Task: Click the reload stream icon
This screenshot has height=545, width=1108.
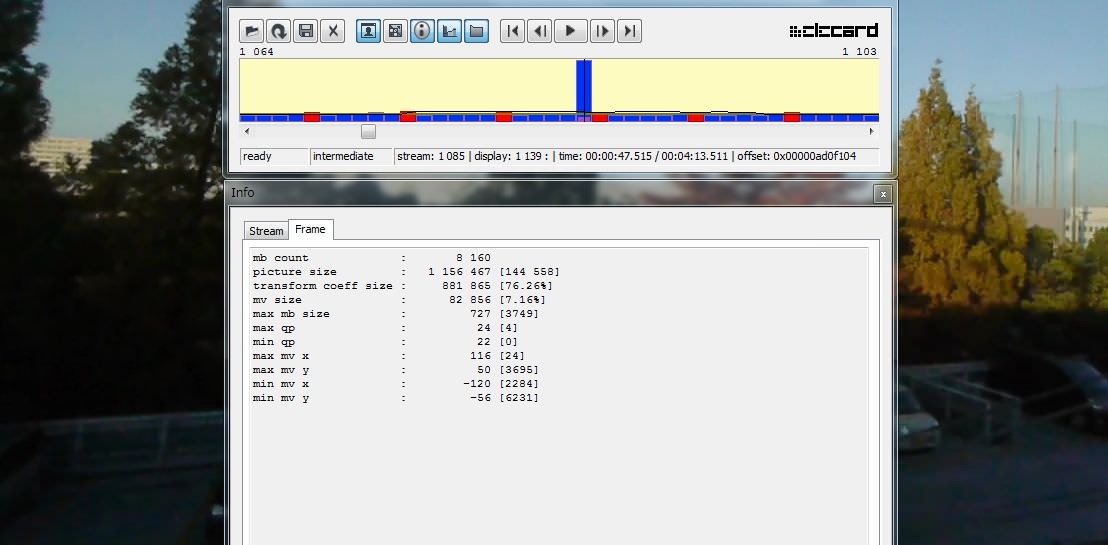Action: tap(278, 31)
